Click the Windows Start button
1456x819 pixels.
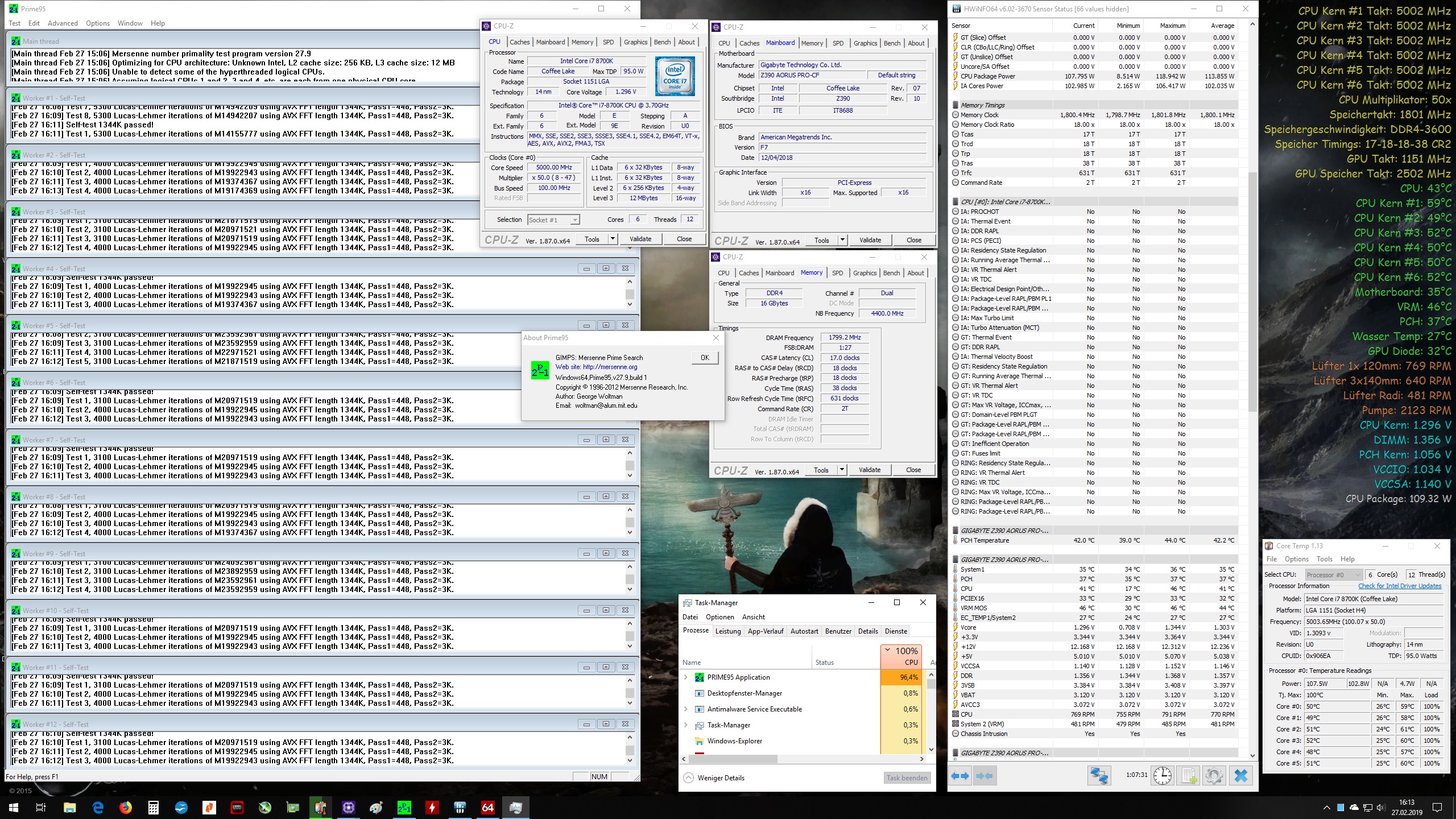point(13,807)
